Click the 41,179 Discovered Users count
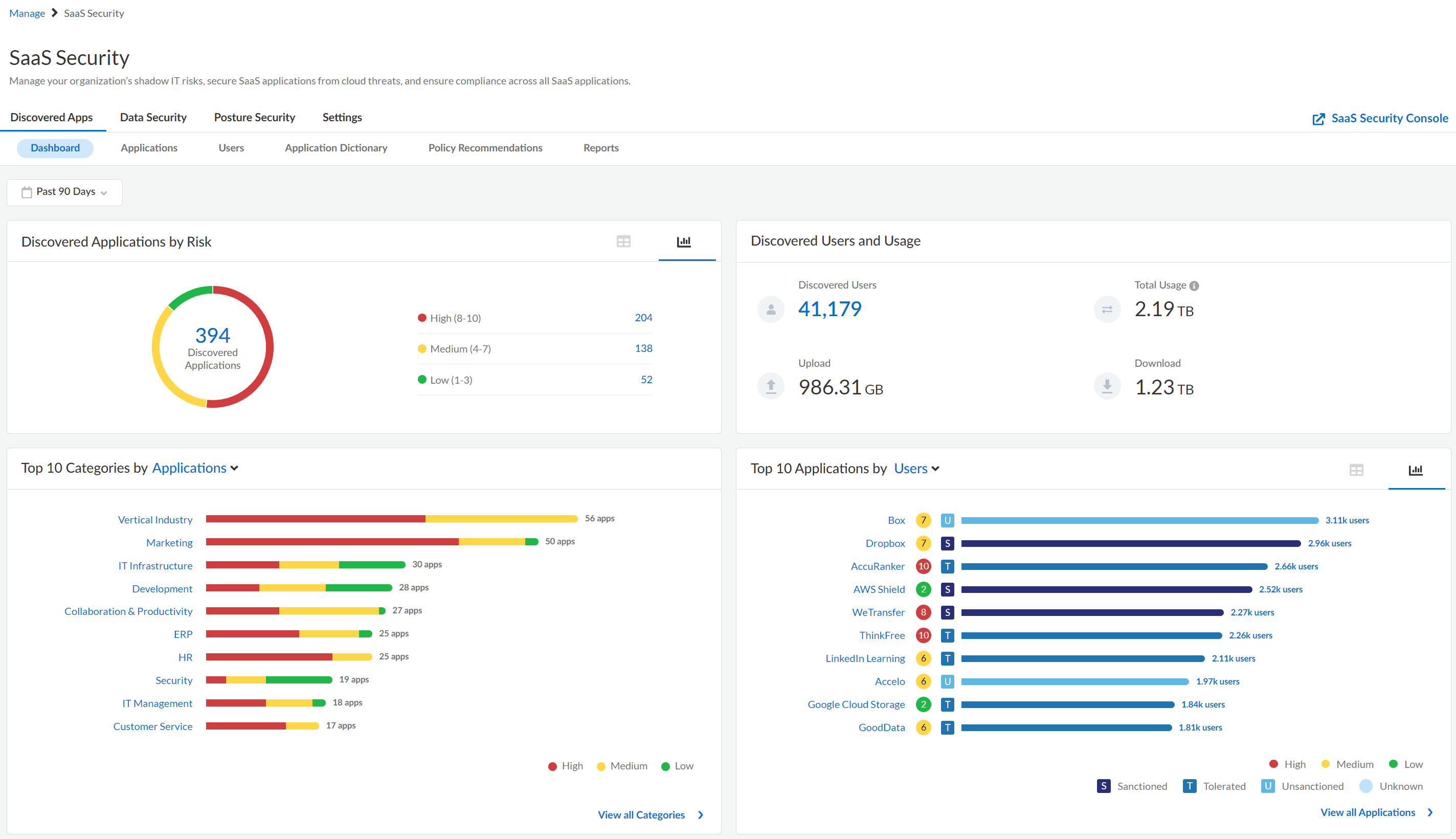 pyautogui.click(x=830, y=310)
